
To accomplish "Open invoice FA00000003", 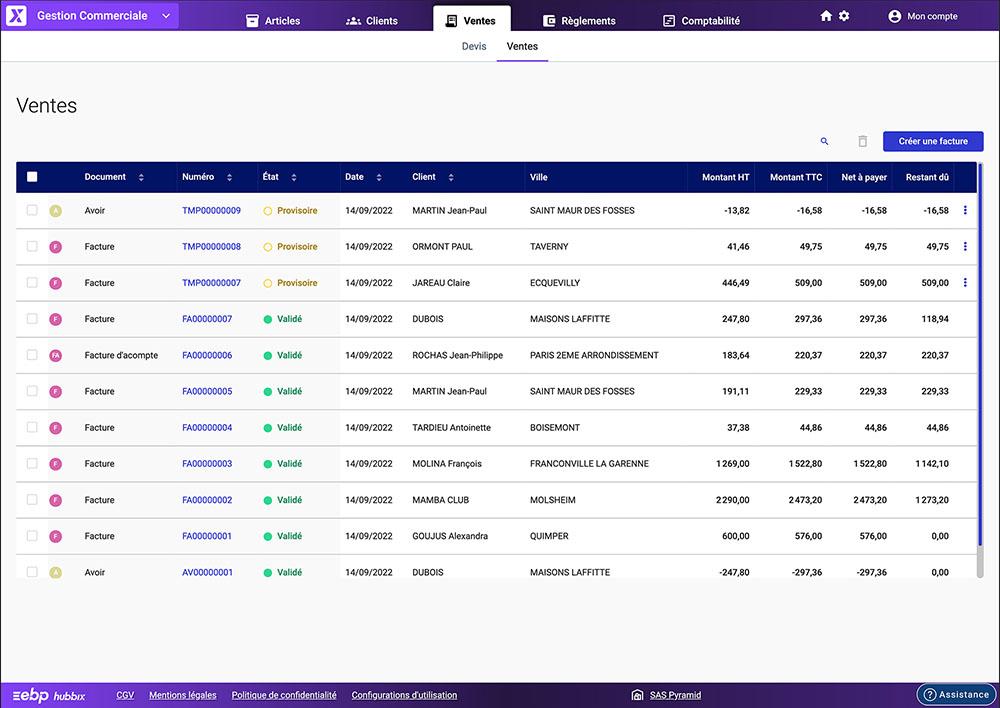I will tap(207, 463).
